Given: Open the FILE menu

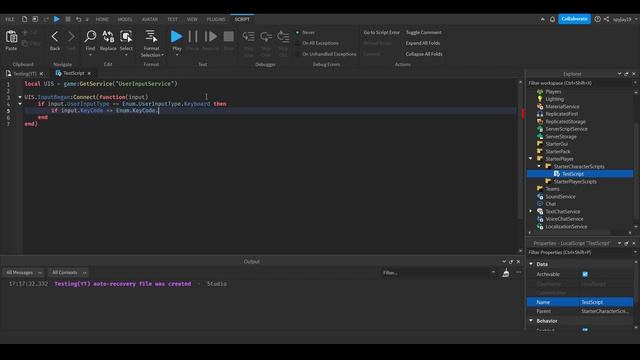Looking at the screenshot, I should 10,19.
